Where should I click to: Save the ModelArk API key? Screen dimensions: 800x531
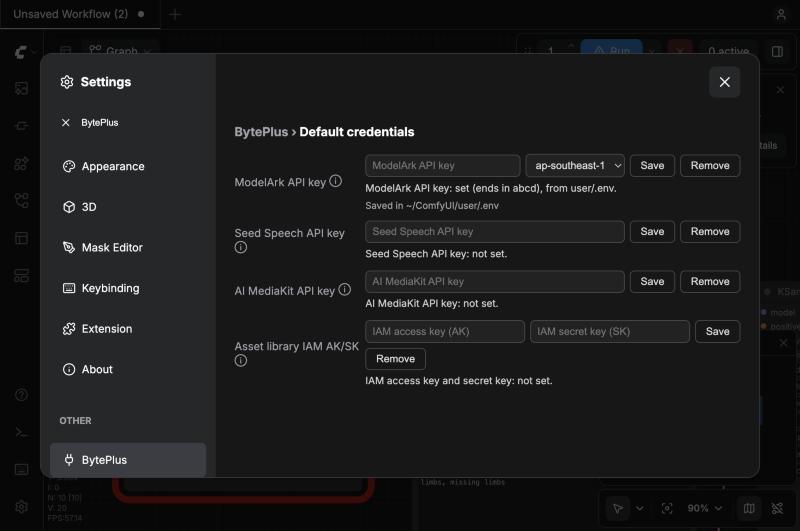pyautogui.click(x=652, y=165)
